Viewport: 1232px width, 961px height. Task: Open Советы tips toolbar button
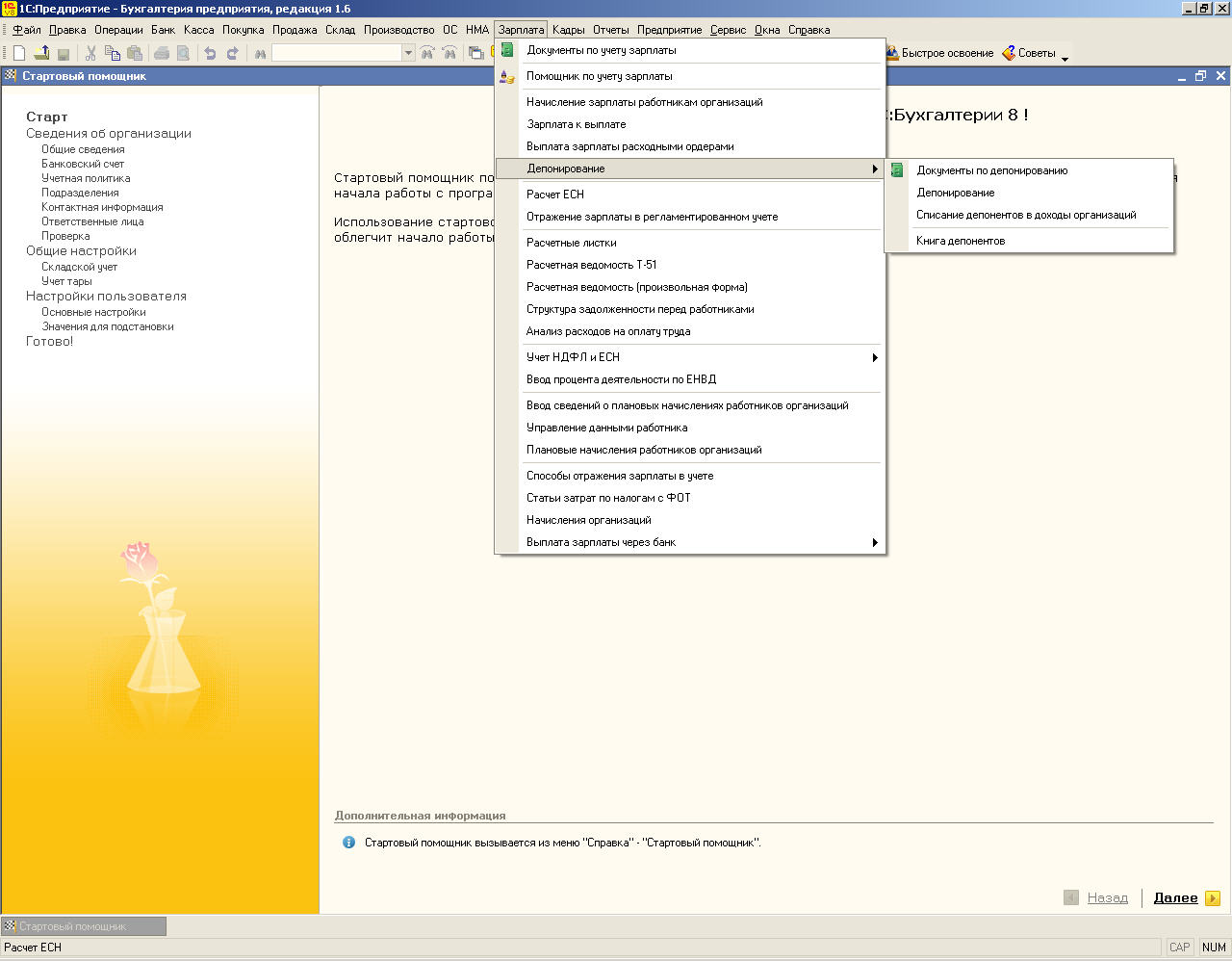pyautogui.click(x=1029, y=54)
